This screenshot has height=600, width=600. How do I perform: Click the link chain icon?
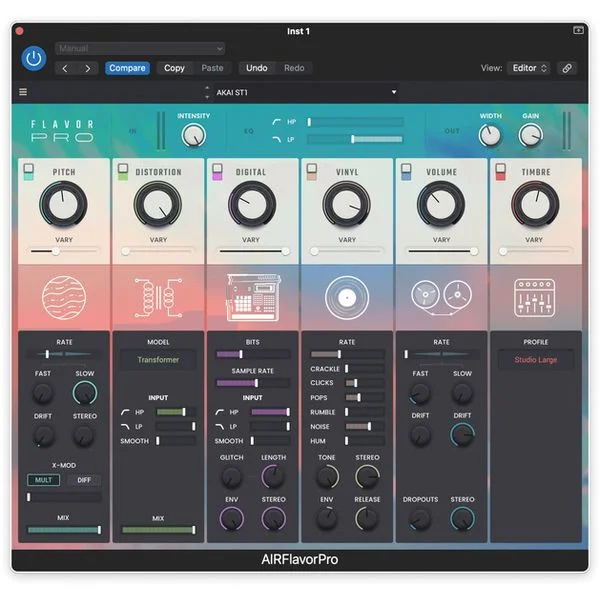point(567,68)
